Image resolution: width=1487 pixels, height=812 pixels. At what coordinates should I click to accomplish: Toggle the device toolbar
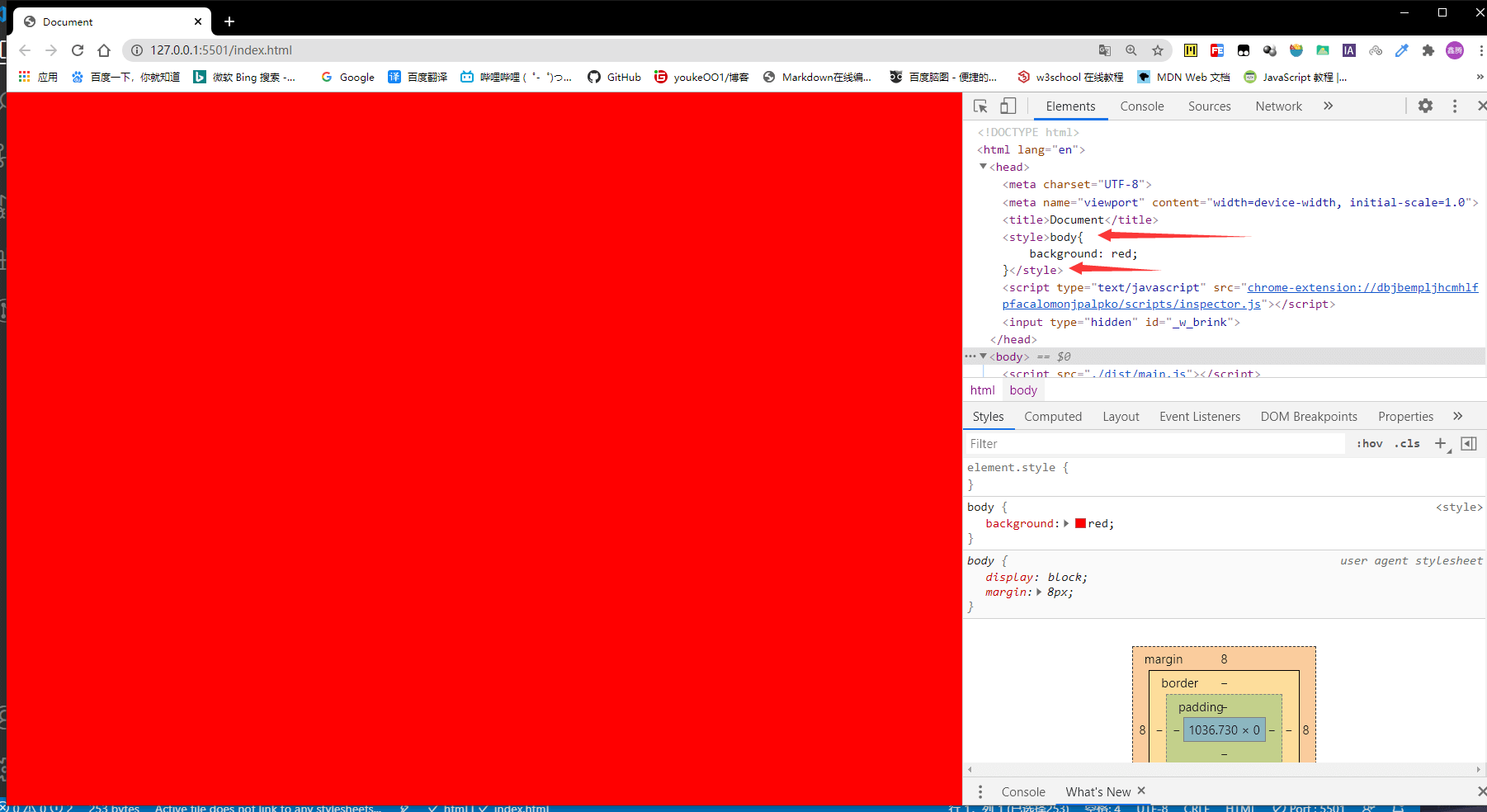pyautogui.click(x=1008, y=106)
